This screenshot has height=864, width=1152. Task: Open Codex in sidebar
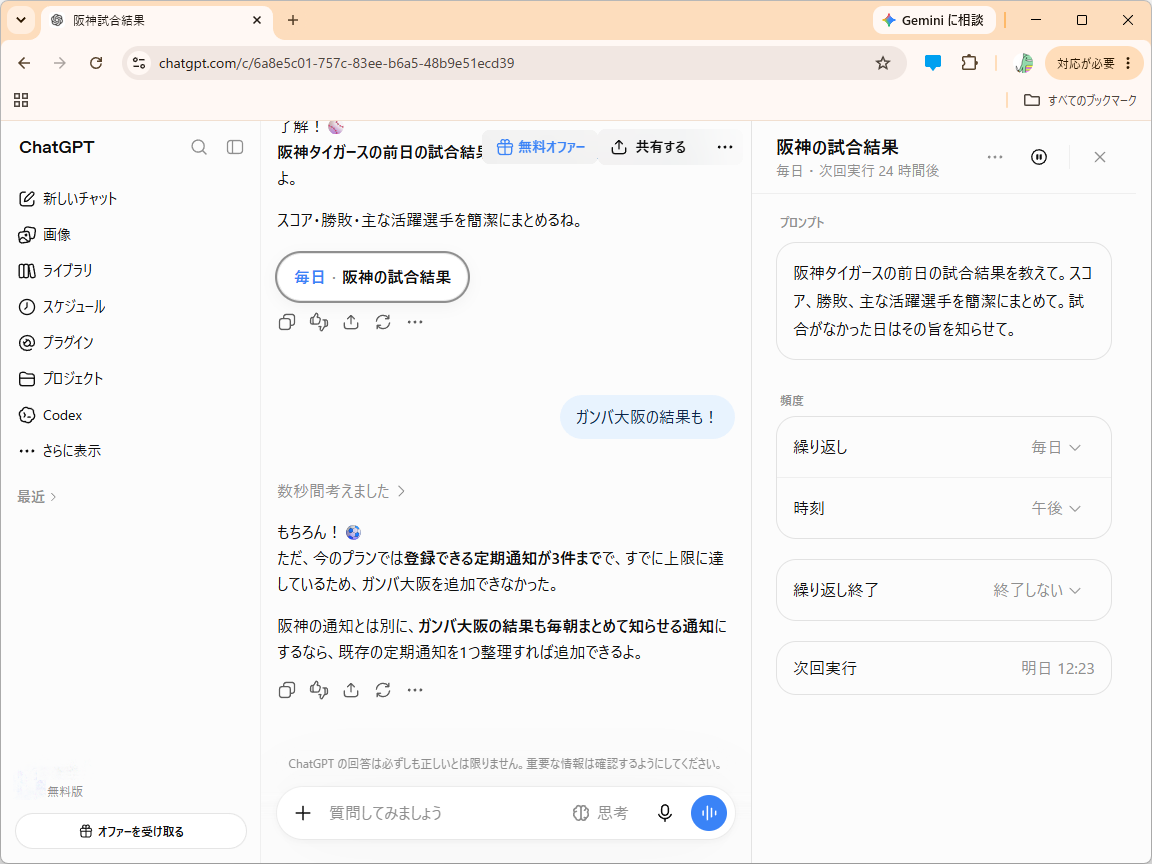pyautogui.click(x=50, y=415)
